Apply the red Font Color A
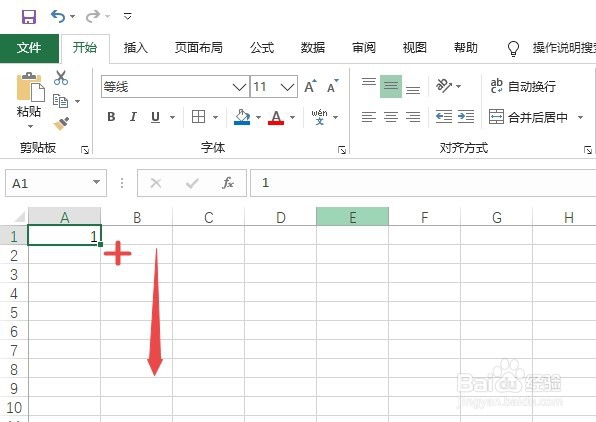This screenshot has width=596, height=422. 276,117
